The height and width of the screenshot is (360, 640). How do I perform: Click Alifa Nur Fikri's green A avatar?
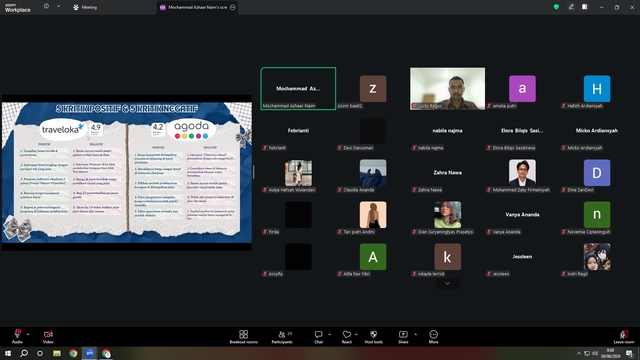tap(373, 257)
